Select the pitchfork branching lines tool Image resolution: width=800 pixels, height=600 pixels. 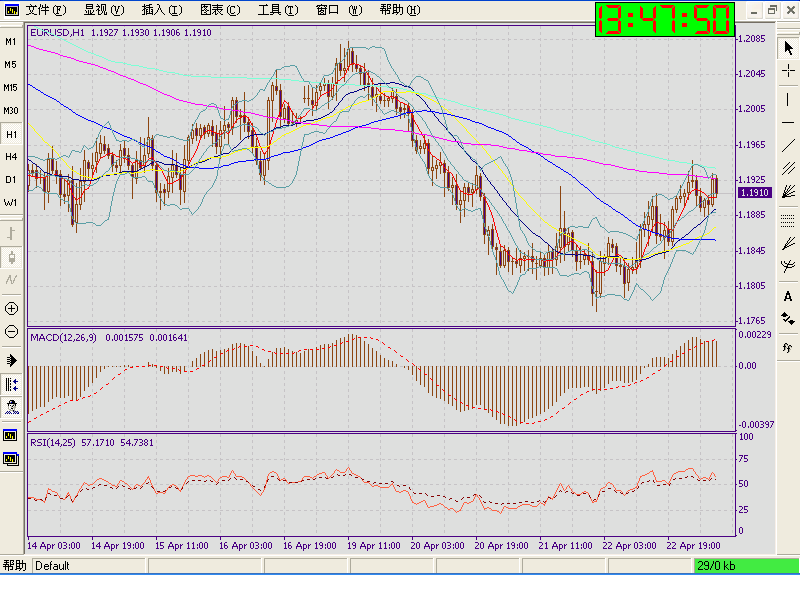[788, 266]
